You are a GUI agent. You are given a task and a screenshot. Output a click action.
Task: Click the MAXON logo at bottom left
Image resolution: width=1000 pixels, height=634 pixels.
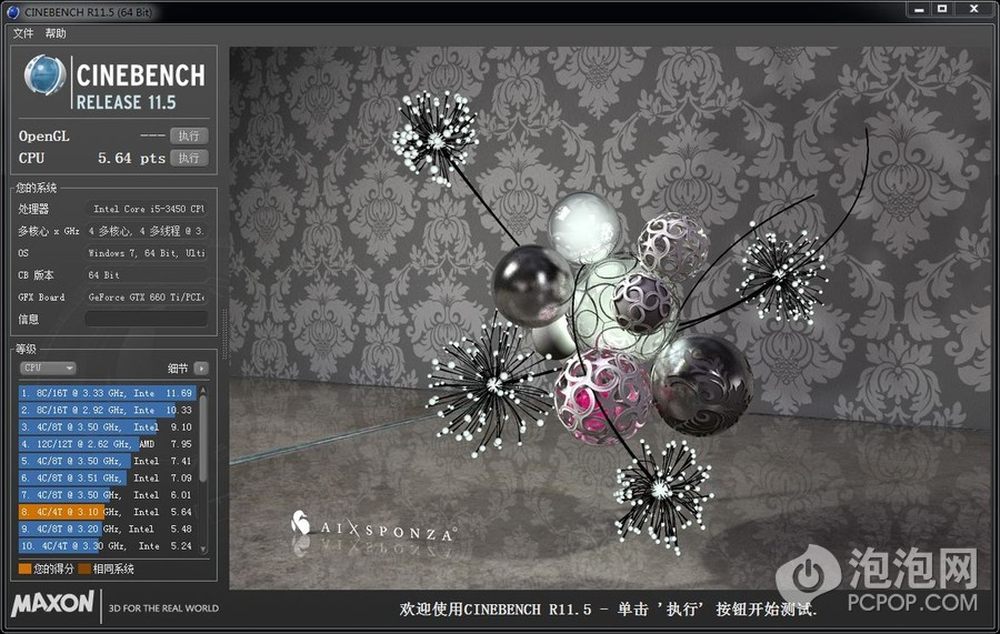53,604
